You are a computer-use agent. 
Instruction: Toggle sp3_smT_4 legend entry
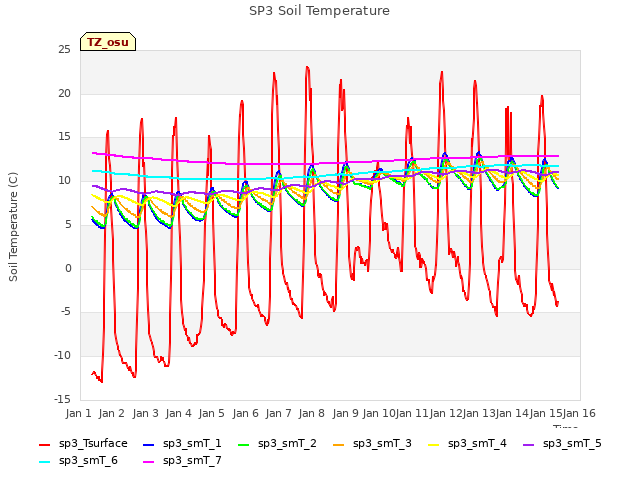[467, 444]
